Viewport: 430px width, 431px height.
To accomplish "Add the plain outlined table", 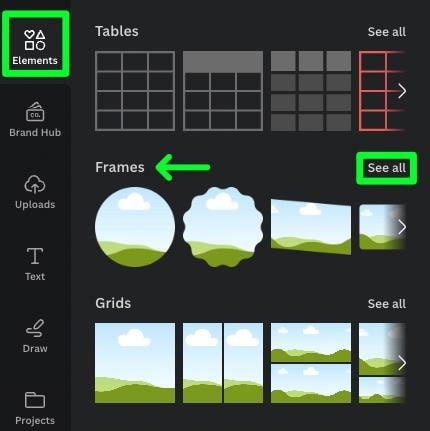I will click(x=135, y=91).
